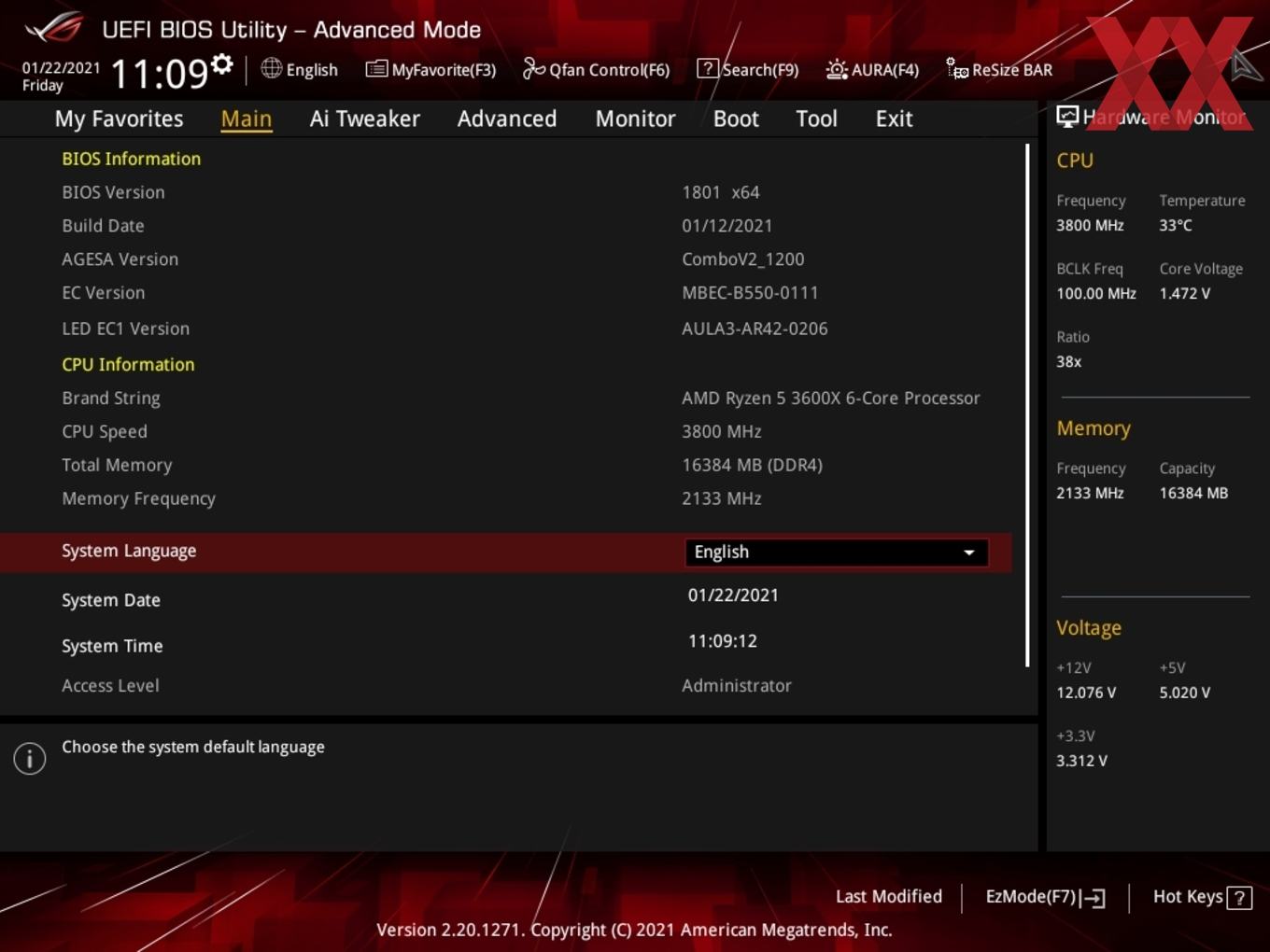Screen dimensions: 1270x952
Task: Click the header date 01/22/2021 Friday
Action: (x=61, y=77)
